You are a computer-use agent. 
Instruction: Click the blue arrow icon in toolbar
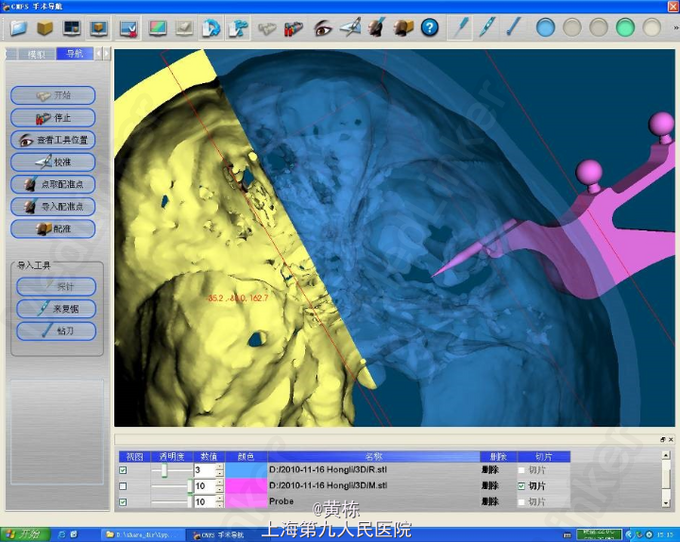click(211, 28)
